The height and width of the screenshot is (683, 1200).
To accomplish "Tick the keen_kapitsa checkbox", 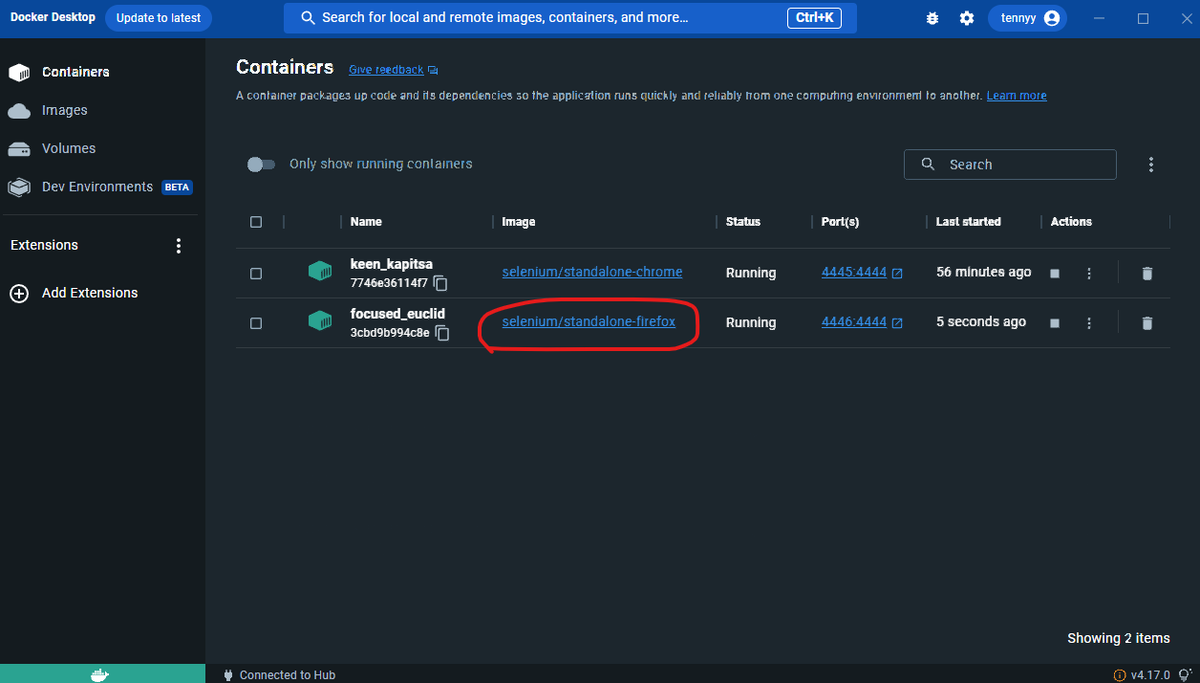I will [x=256, y=273].
